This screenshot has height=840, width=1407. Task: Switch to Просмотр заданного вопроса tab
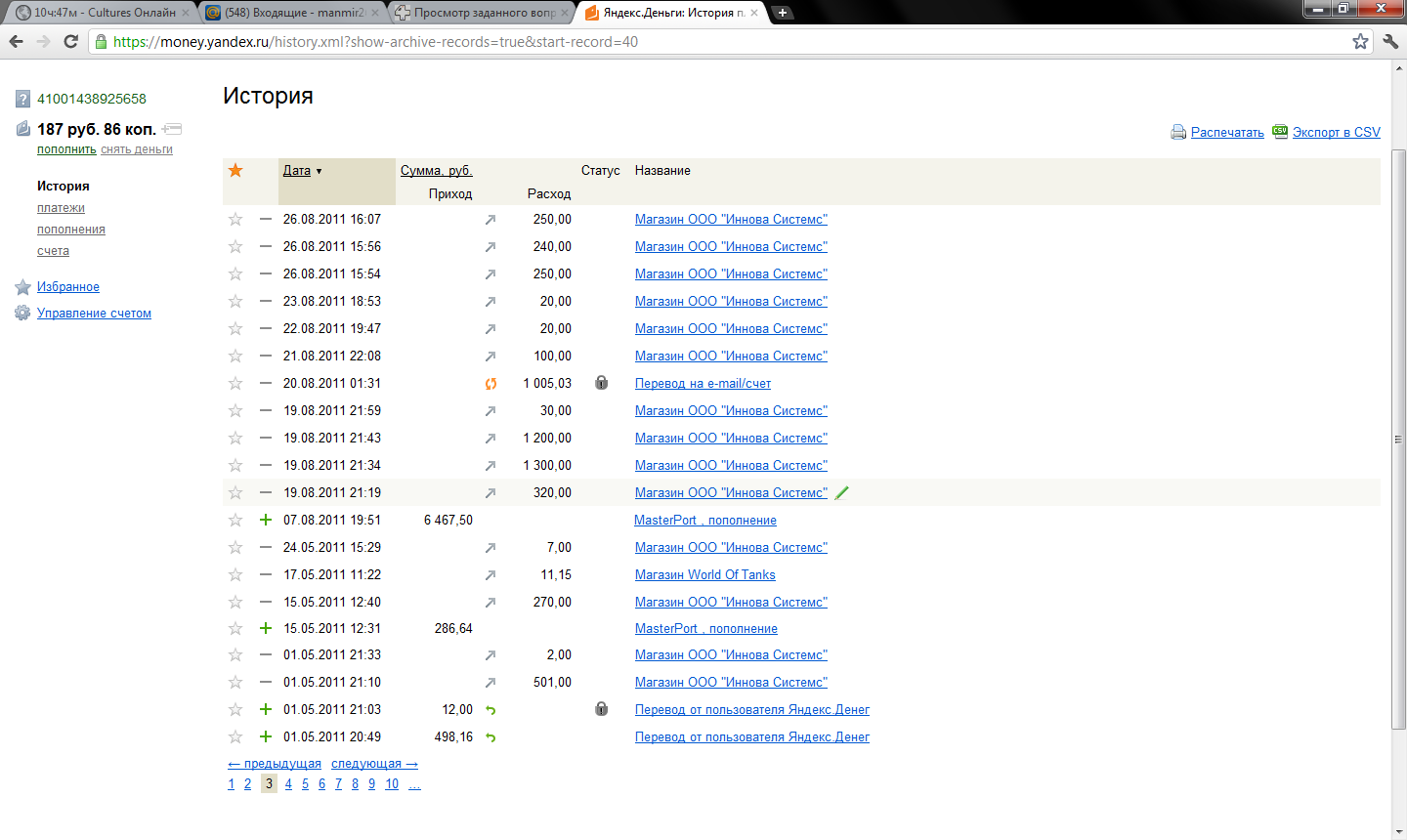coord(482,13)
